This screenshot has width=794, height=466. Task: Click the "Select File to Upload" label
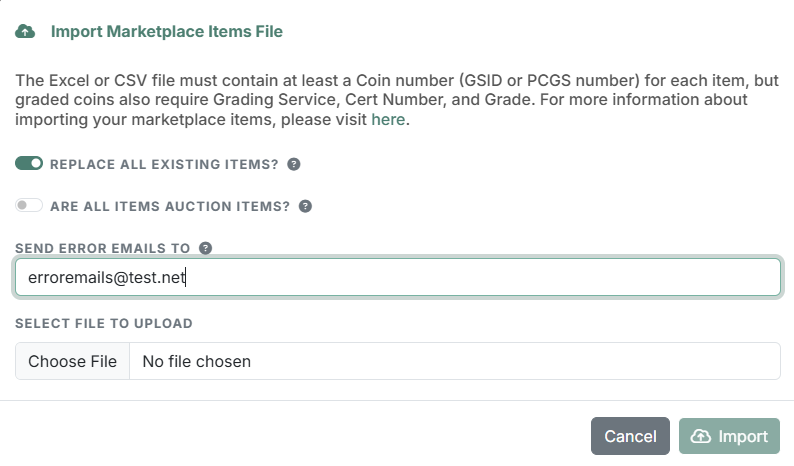[x=104, y=323]
